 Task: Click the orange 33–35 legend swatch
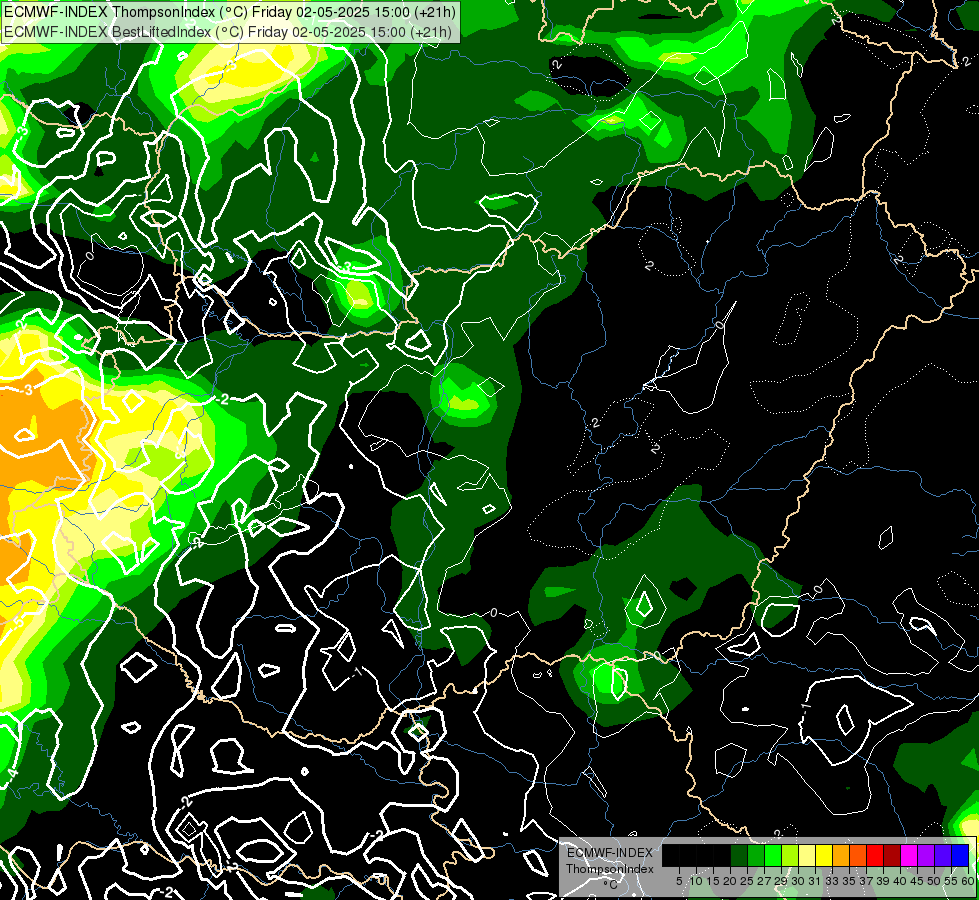(x=841, y=855)
